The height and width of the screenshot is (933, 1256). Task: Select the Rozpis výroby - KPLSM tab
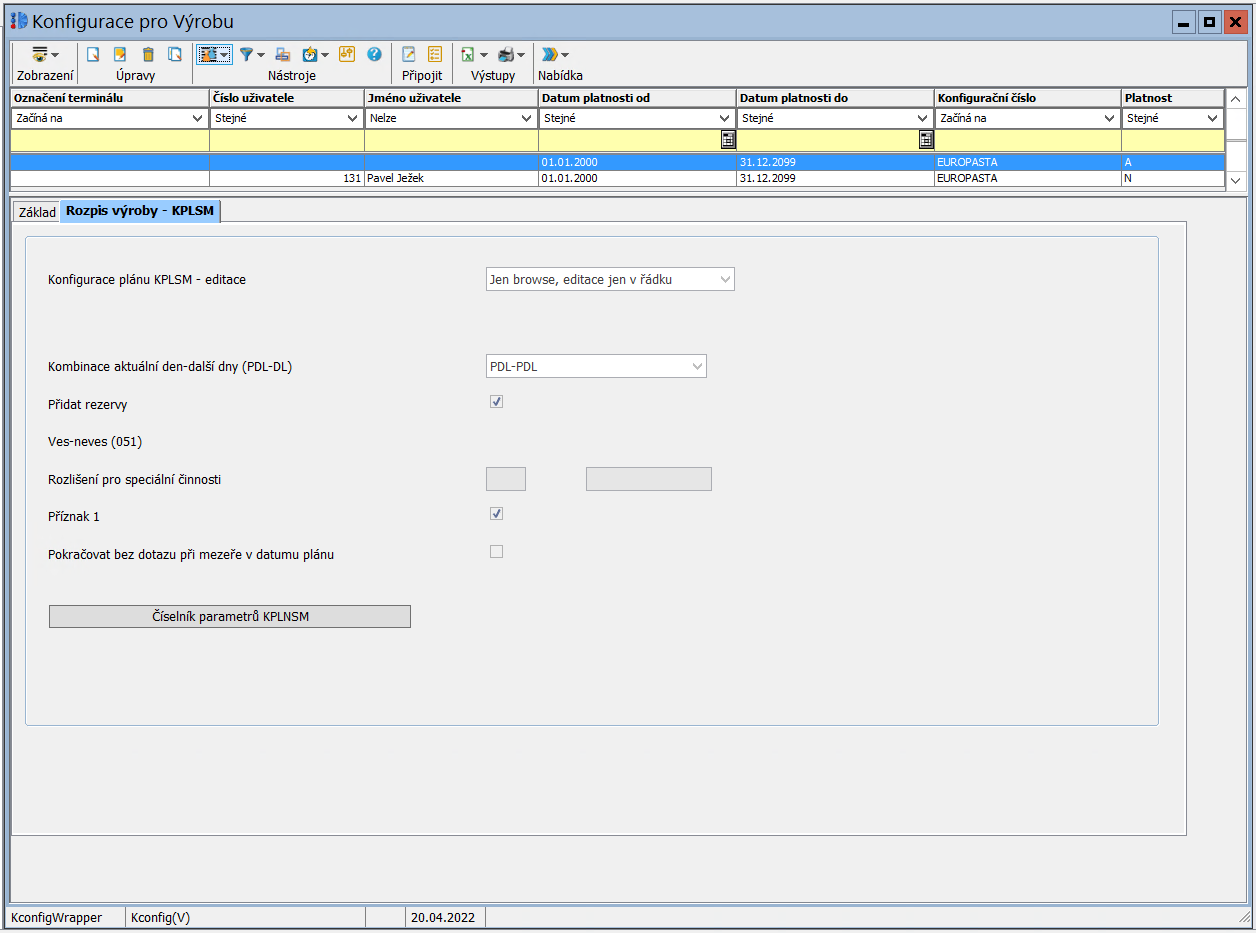140,211
